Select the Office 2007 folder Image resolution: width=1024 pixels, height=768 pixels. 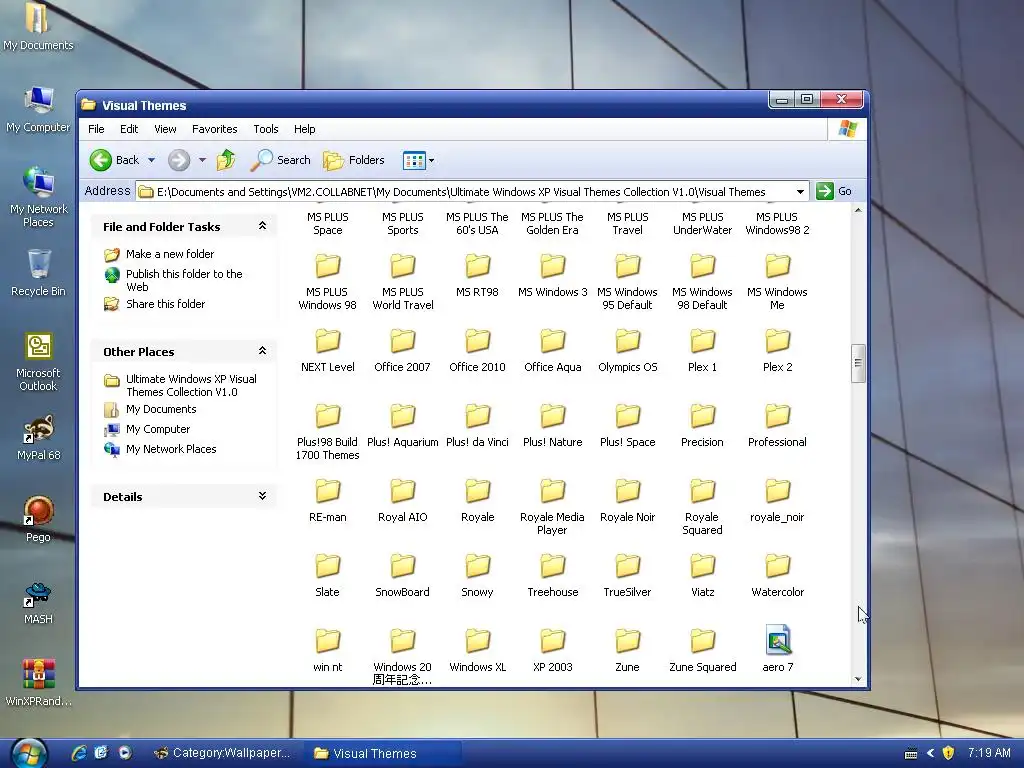402,349
